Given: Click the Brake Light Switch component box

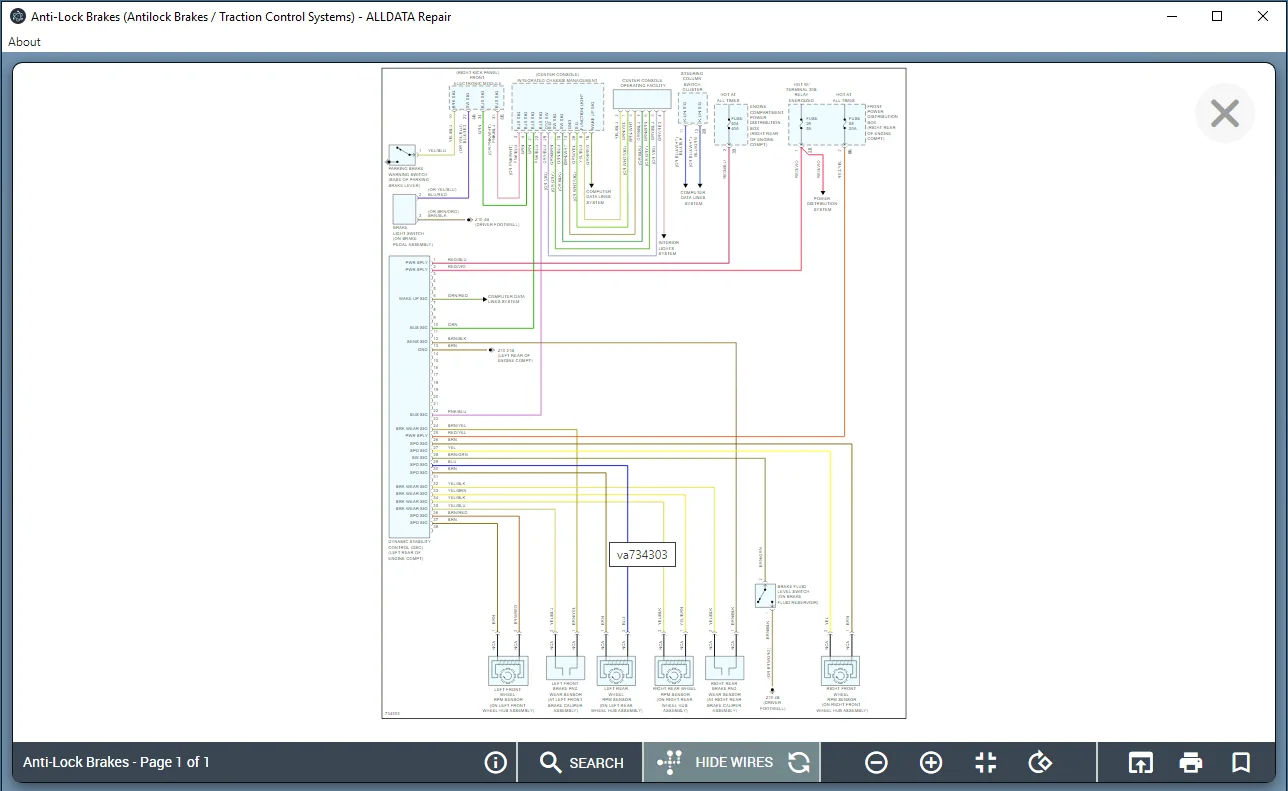Looking at the screenshot, I should (x=404, y=209).
